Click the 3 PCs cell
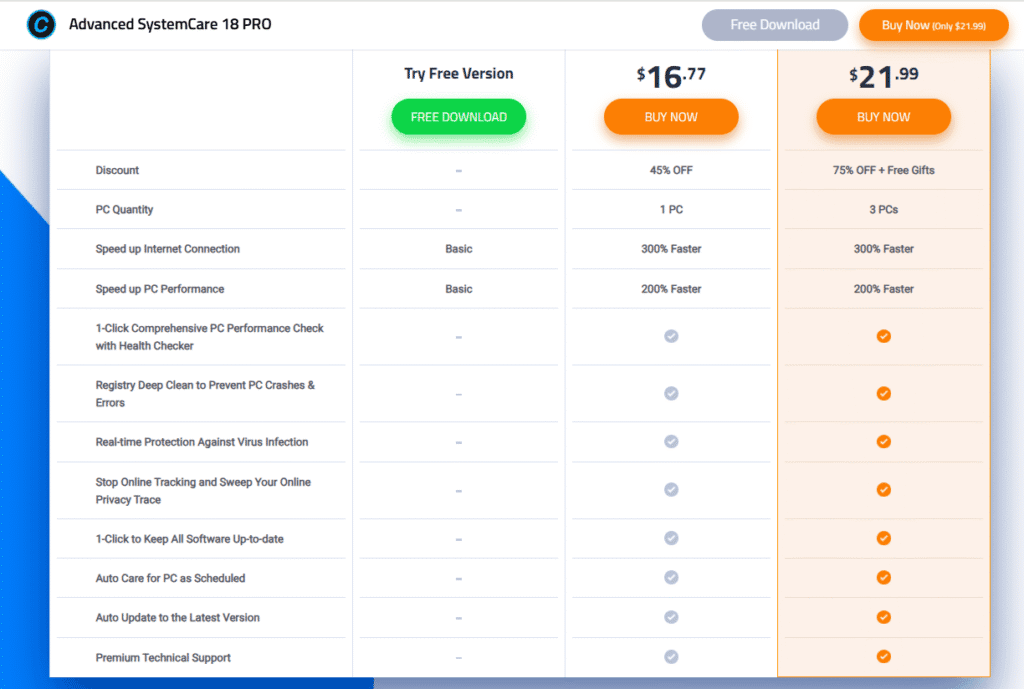1024x689 pixels. [x=884, y=210]
